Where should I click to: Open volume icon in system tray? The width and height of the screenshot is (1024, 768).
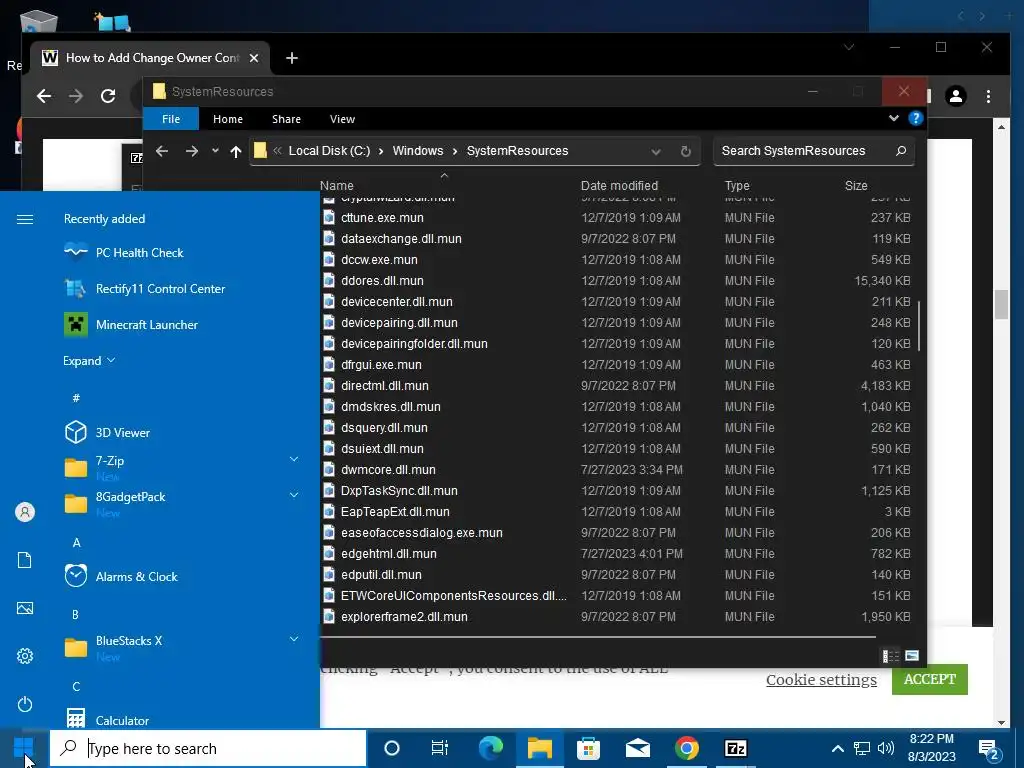(x=886, y=748)
